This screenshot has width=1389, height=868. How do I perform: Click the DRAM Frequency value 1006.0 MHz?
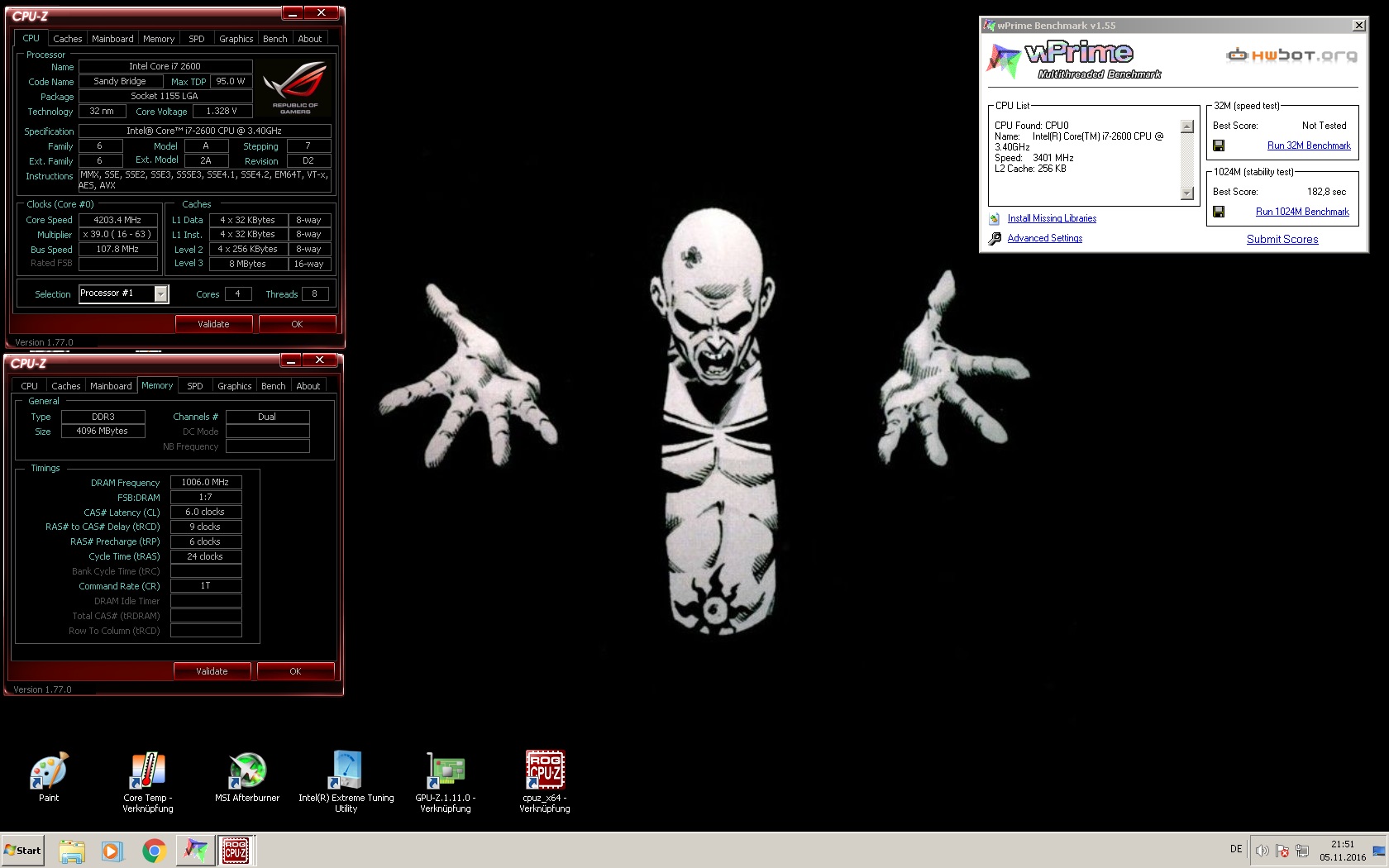click(x=206, y=482)
